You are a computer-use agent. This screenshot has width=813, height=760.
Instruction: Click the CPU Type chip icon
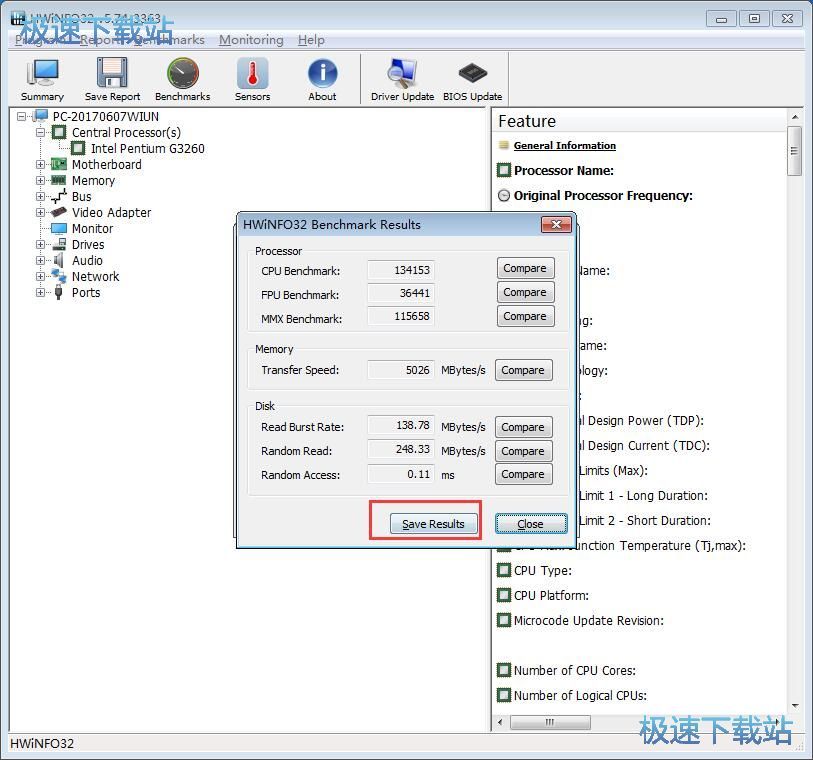click(503, 570)
